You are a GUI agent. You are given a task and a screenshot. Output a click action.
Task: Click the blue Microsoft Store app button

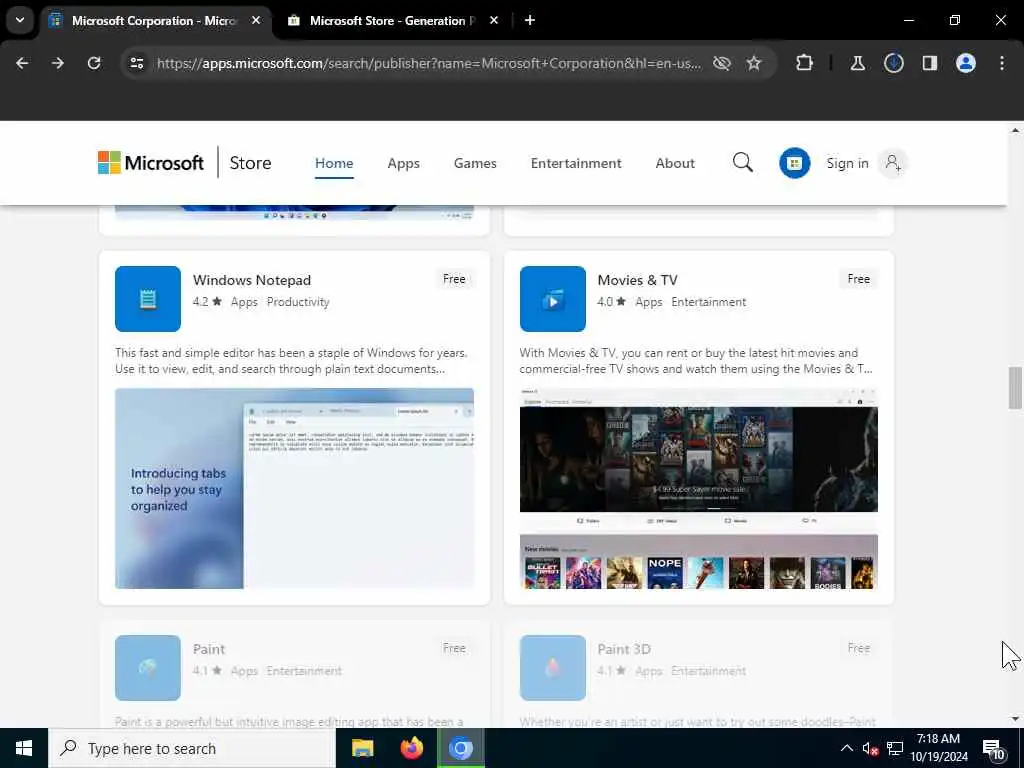click(x=794, y=163)
